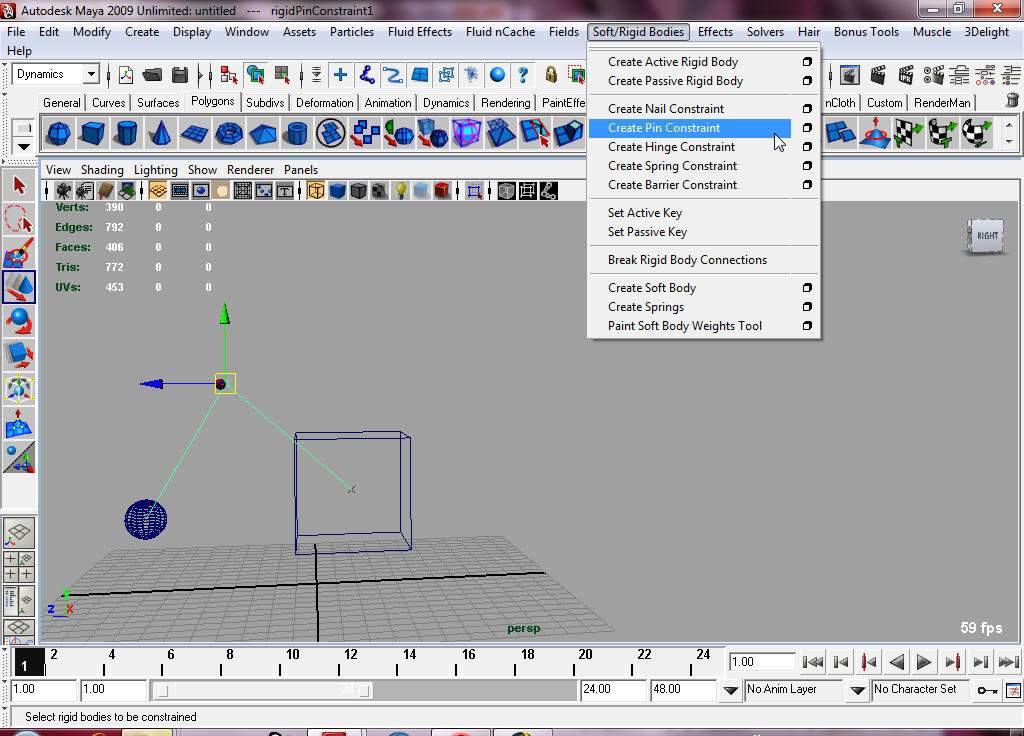Click the range slider bar handle

tap(264, 690)
